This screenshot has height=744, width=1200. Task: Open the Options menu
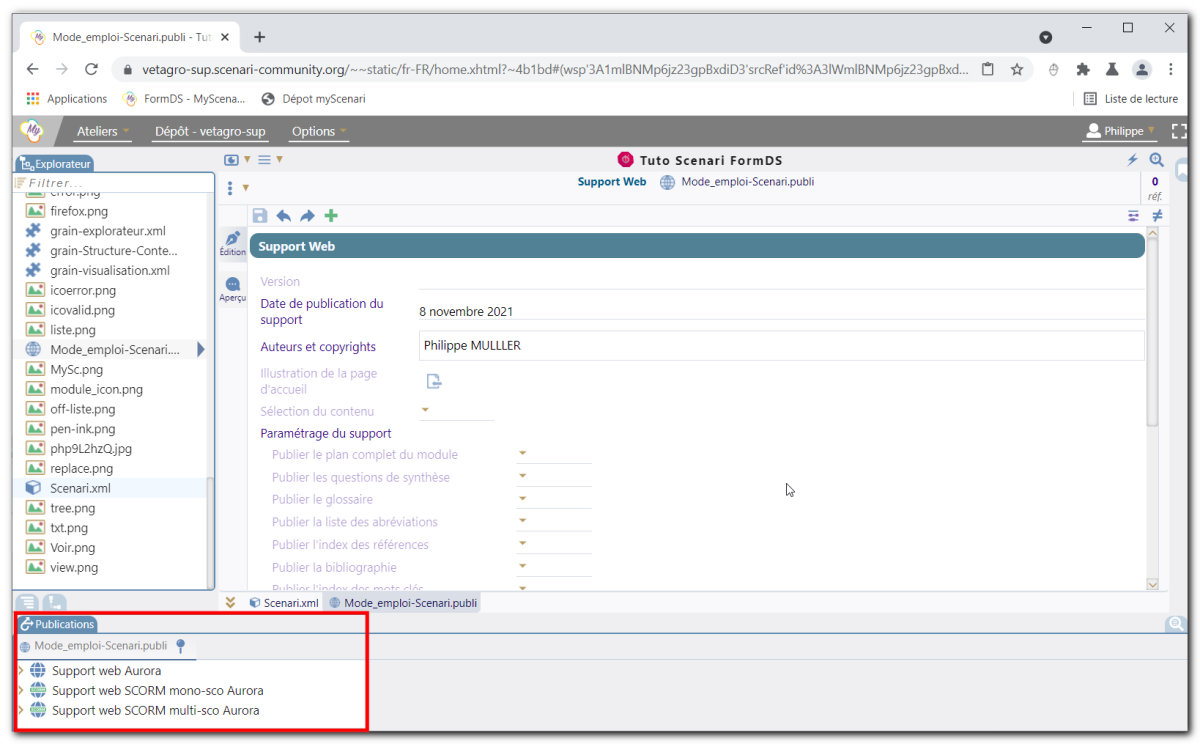[x=319, y=131]
